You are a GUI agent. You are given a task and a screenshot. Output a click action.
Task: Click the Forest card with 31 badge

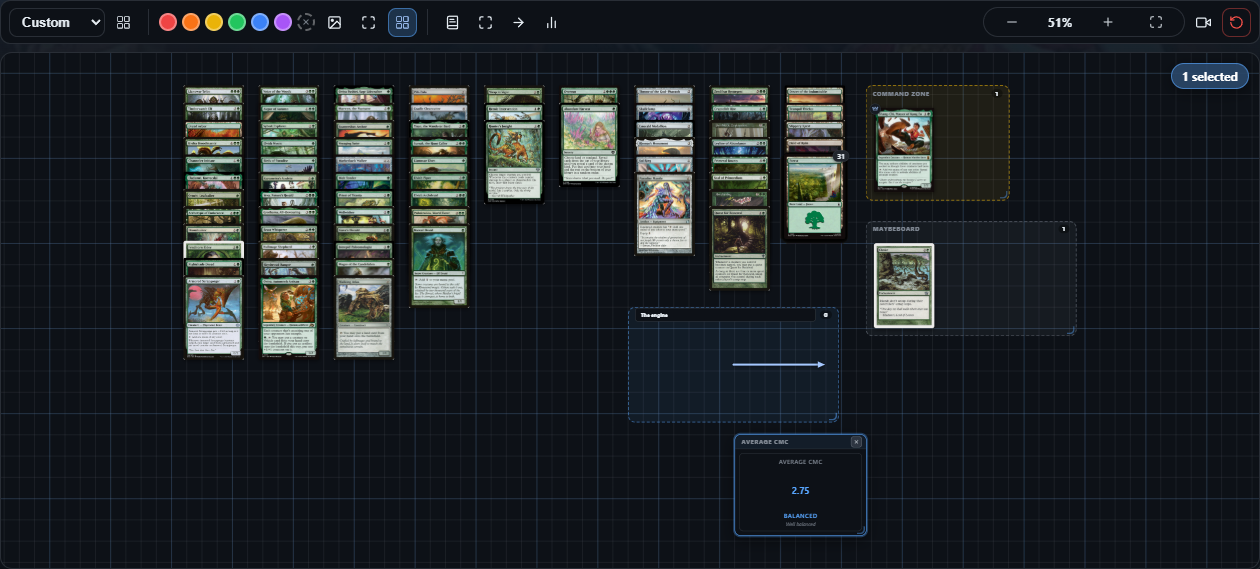(816, 197)
